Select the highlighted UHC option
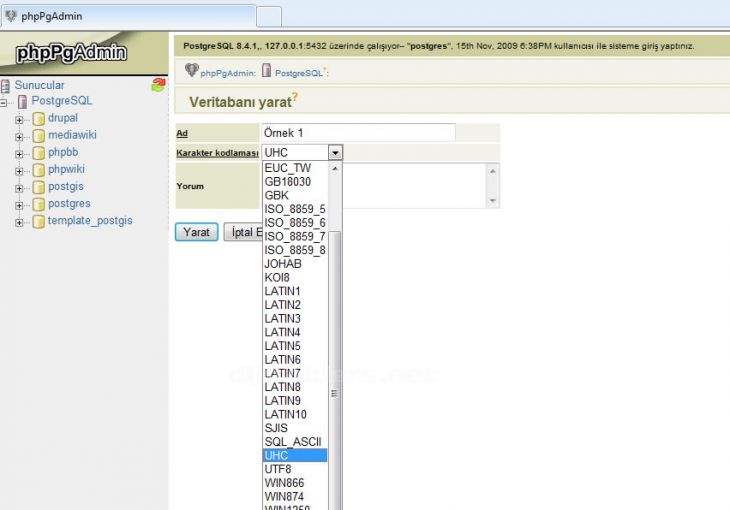 pos(295,456)
